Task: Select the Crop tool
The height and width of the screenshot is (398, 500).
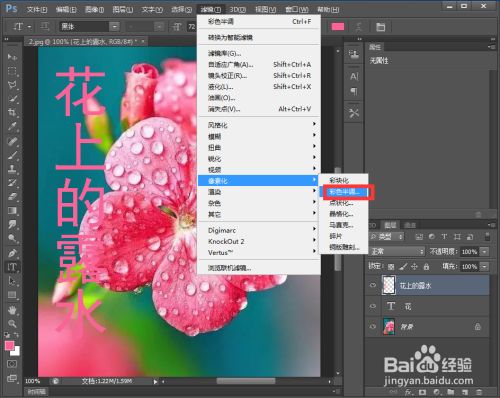Action: pos(12,112)
